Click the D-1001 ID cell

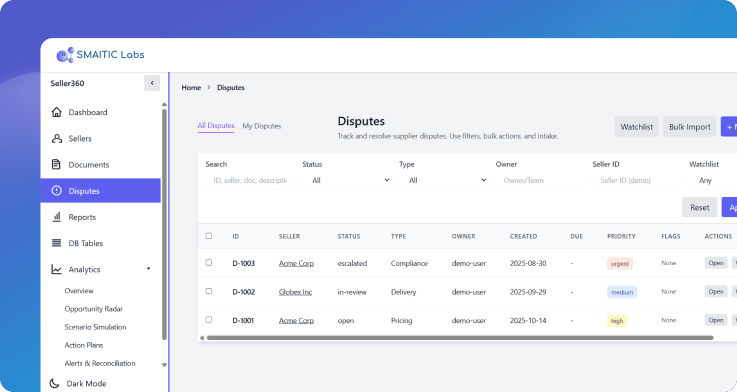click(243, 321)
